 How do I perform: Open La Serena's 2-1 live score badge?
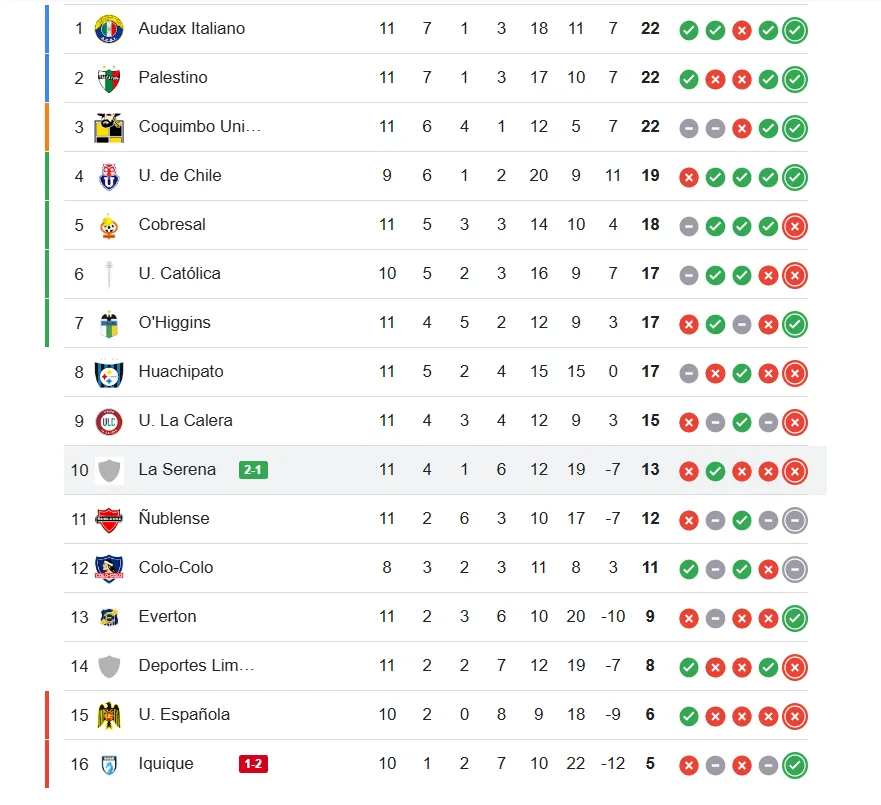click(x=253, y=469)
